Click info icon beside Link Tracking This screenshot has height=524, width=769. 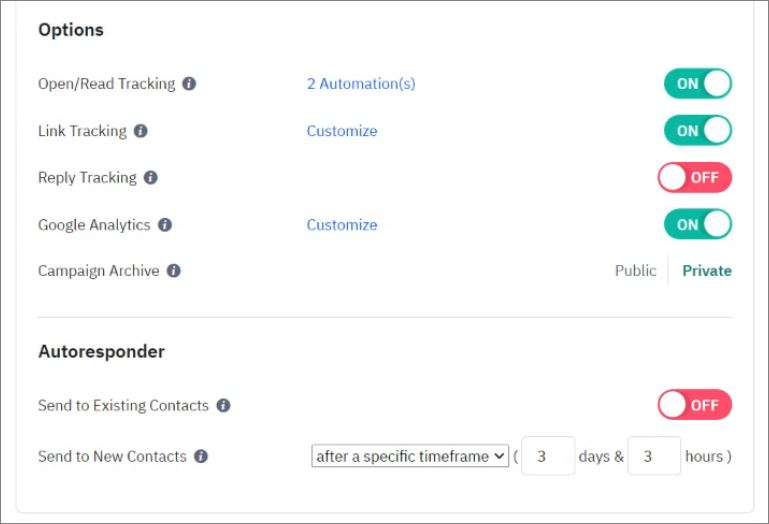(140, 131)
